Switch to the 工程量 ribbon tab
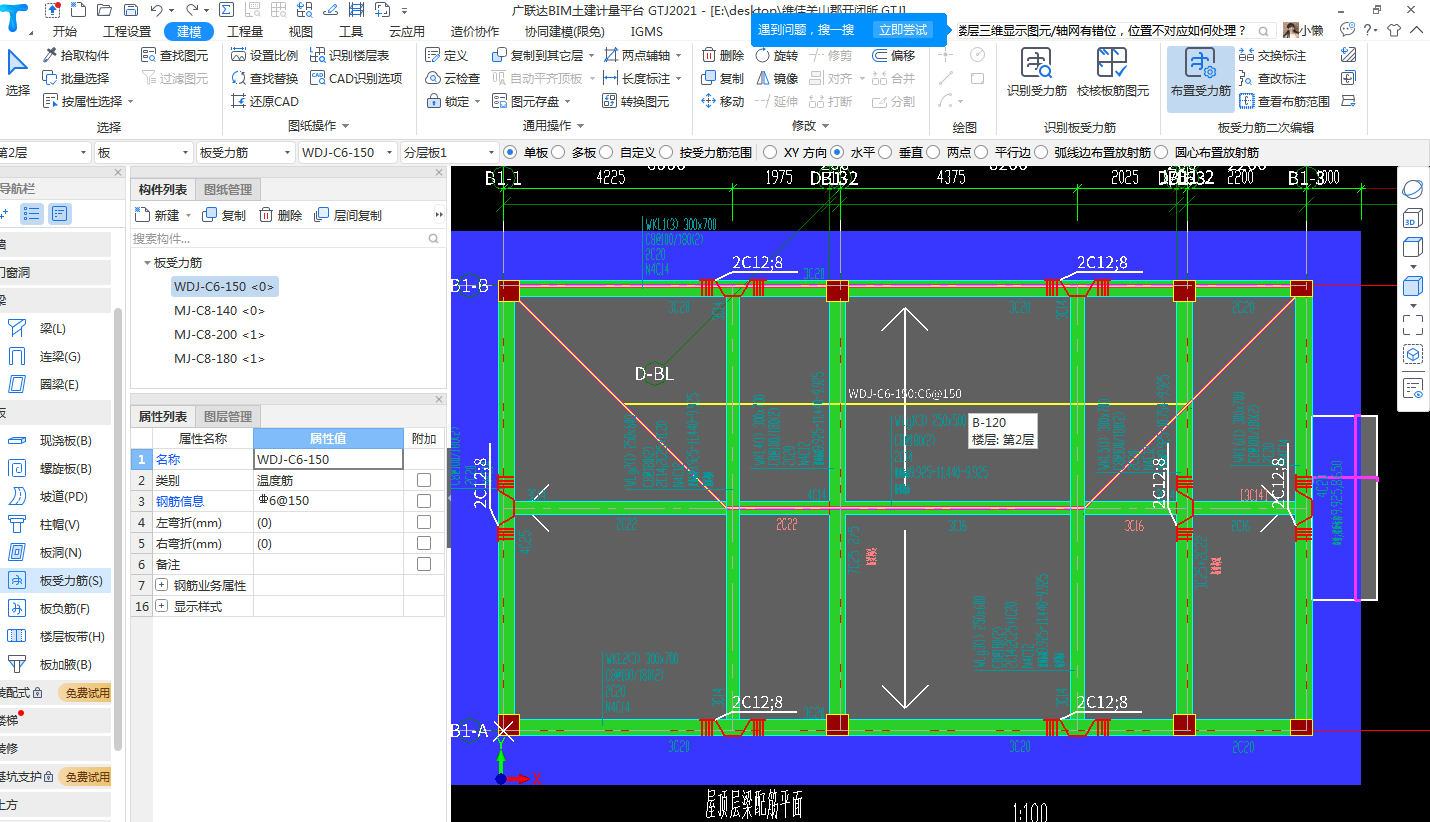Image resolution: width=1430 pixels, height=822 pixels. pyautogui.click(x=245, y=31)
